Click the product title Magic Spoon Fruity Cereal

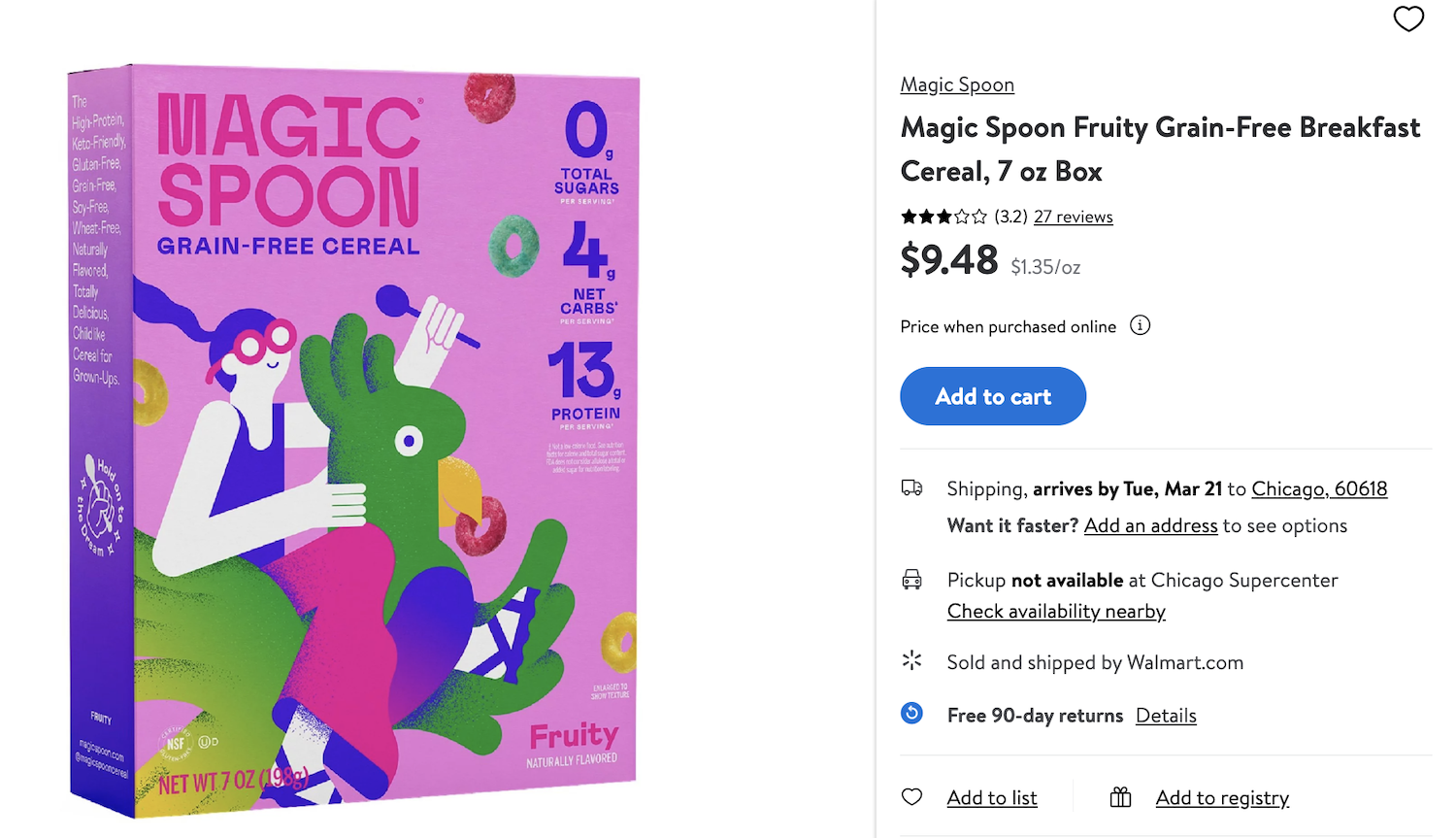[x=1160, y=149]
